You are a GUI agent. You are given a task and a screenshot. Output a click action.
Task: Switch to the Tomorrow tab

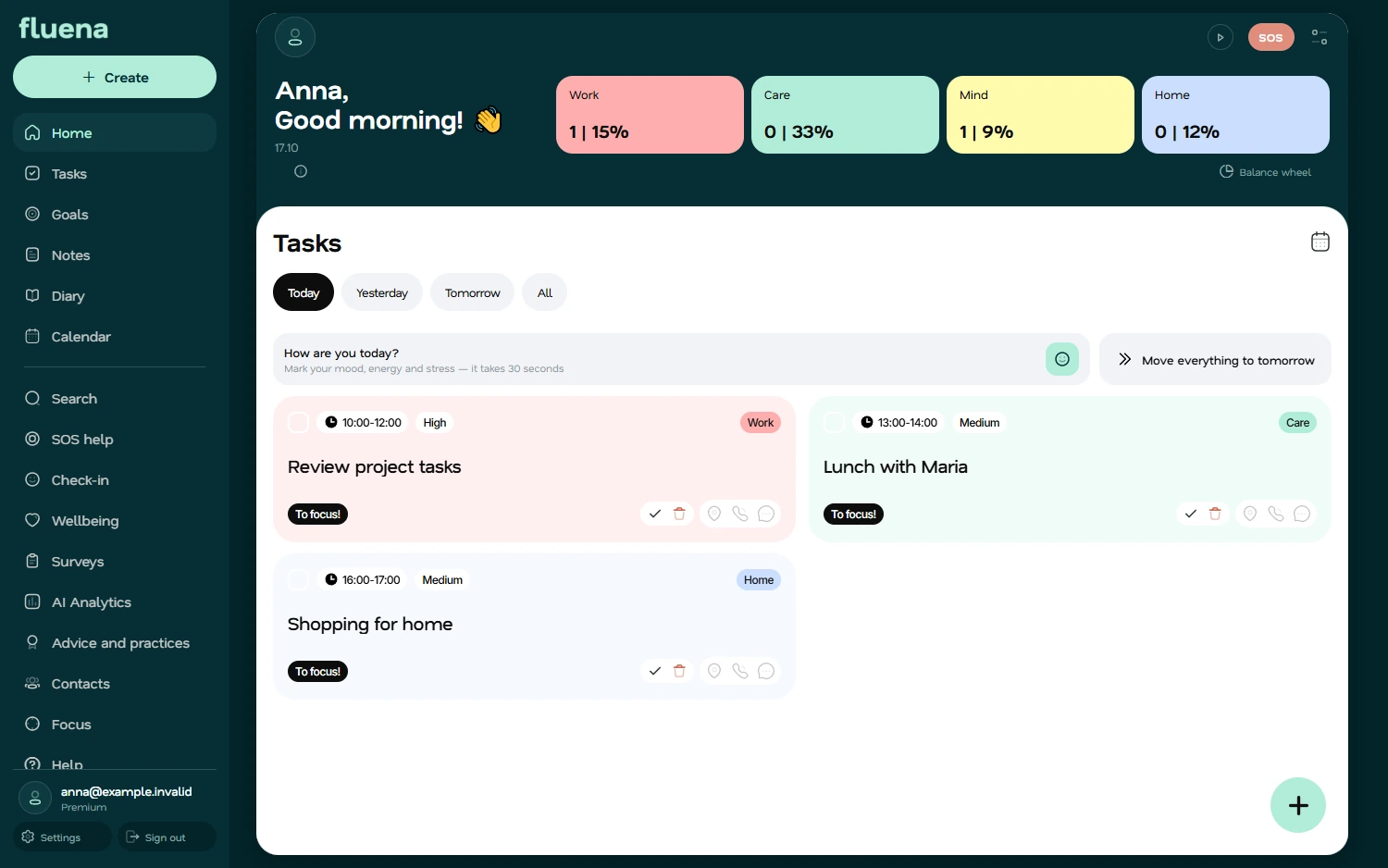click(472, 292)
